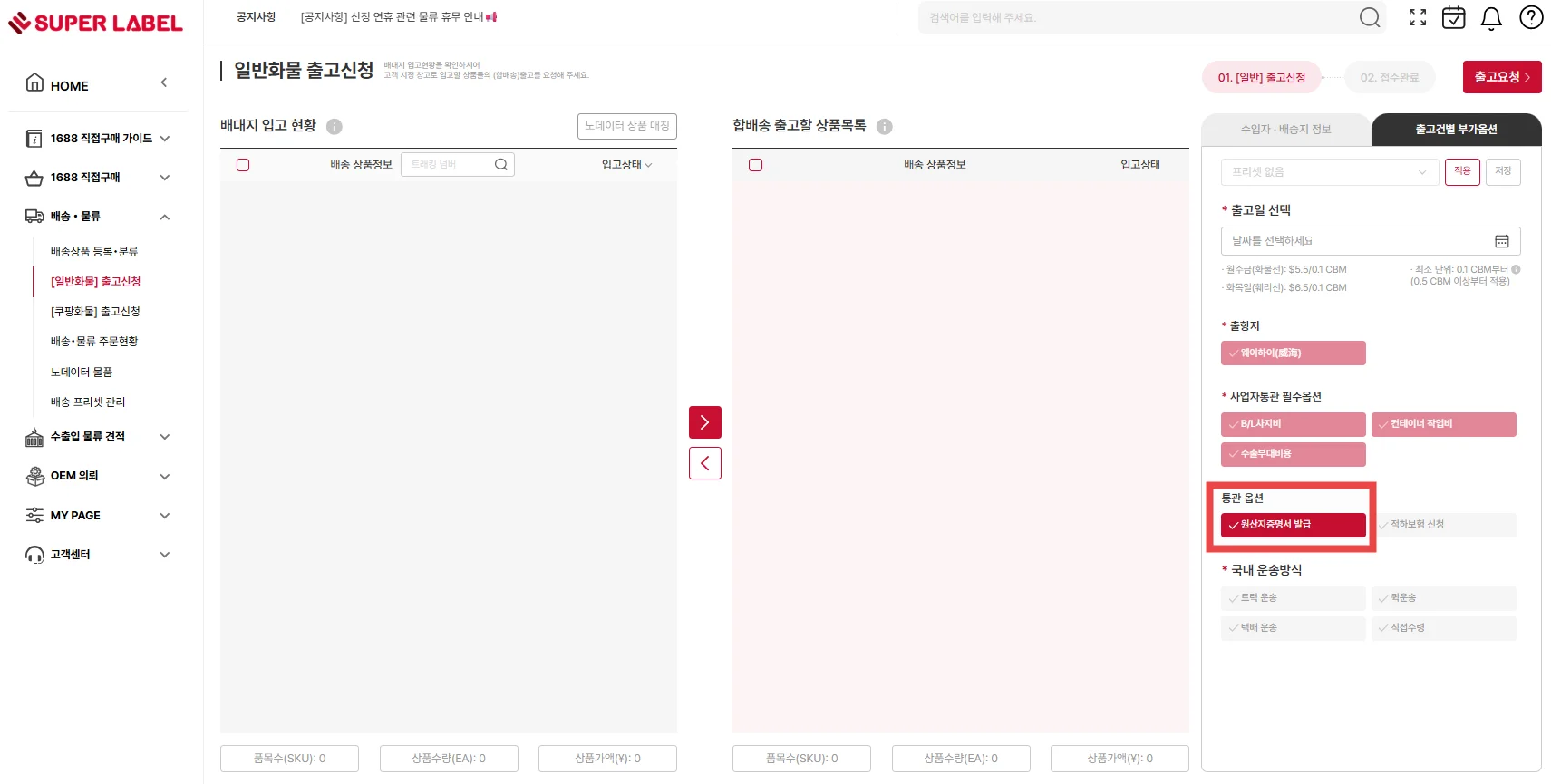Open the 신정 연휴 관련 물류 휴무 안내 notice
This screenshot has width=1551, height=784.
click(x=398, y=17)
